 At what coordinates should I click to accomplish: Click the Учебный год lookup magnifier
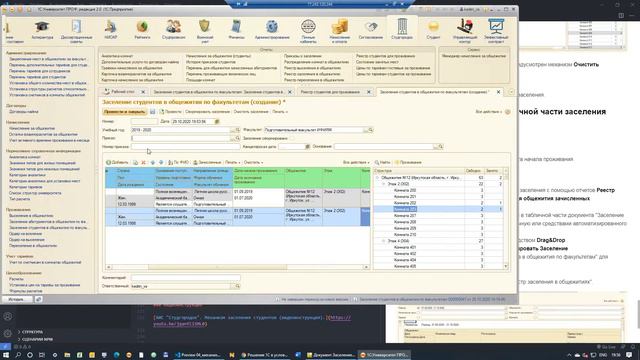[x=237, y=130]
